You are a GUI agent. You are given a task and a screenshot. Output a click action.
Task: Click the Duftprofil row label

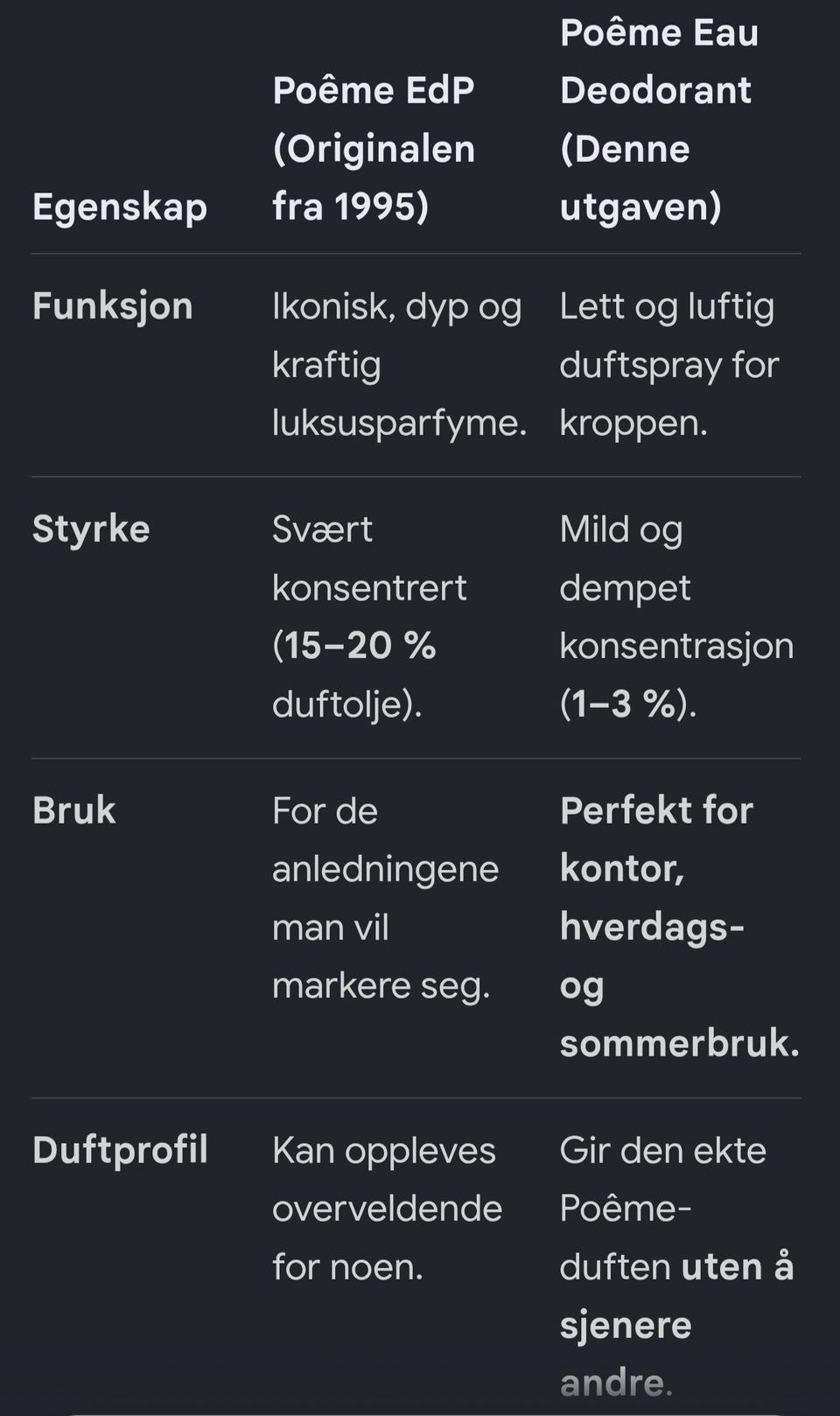pyautogui.click(x=120, y=1150)
